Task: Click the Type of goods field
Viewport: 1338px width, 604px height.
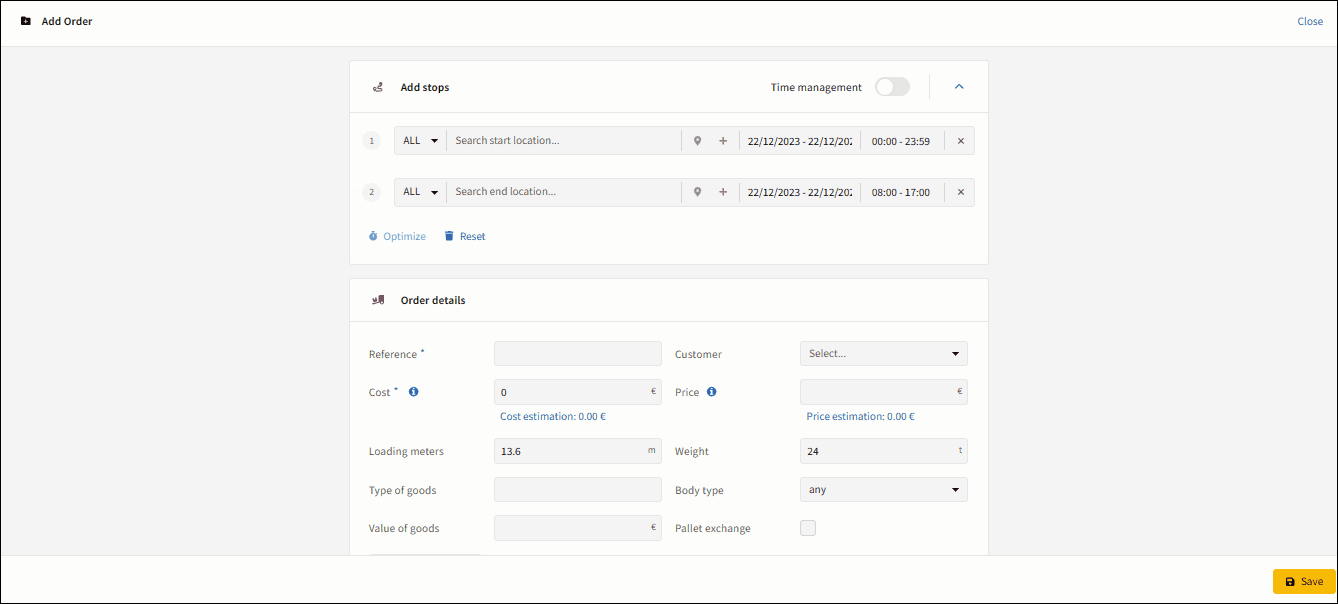Action: click(x=578, y=490)
